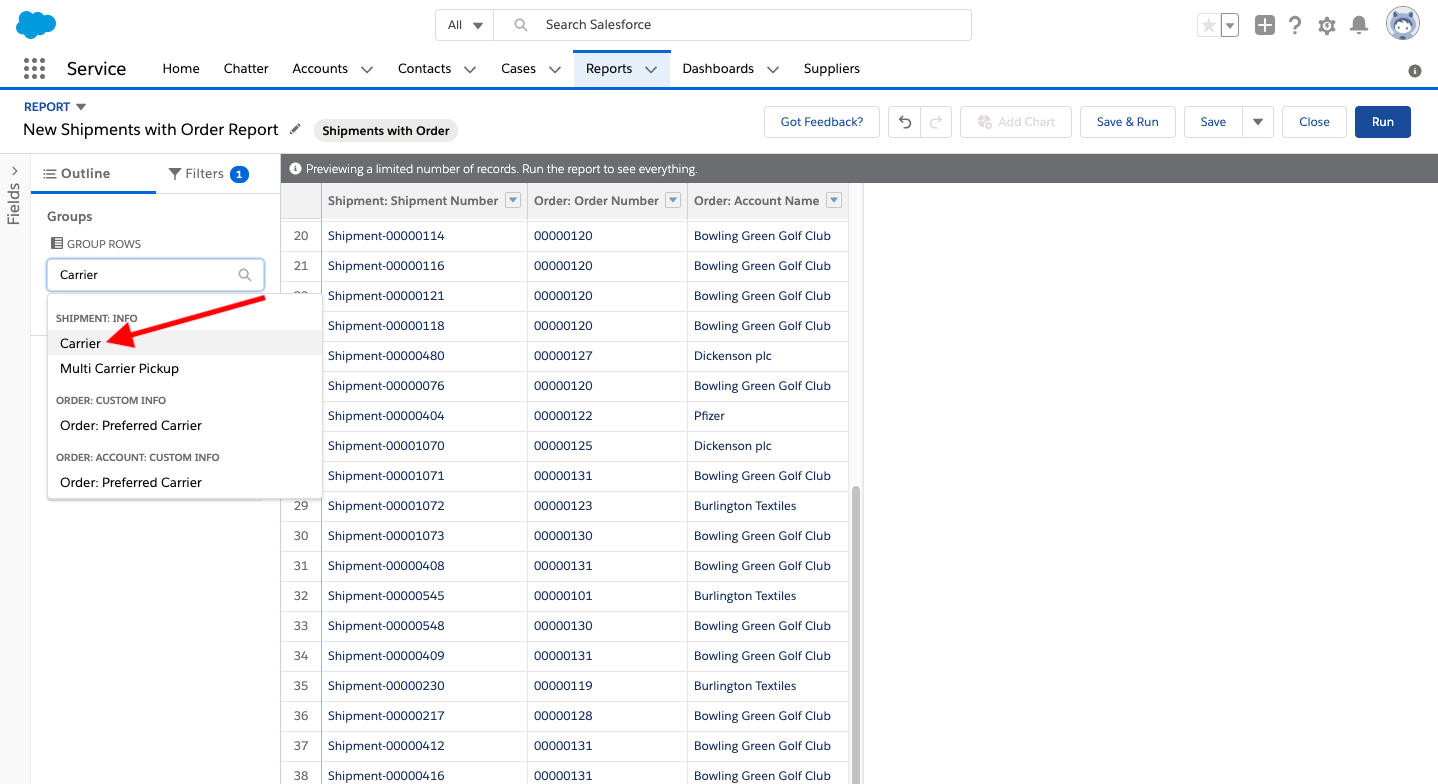Open the Contacts tab dropdown chevron
The image size is (1438, 784).
pos(470,69)
